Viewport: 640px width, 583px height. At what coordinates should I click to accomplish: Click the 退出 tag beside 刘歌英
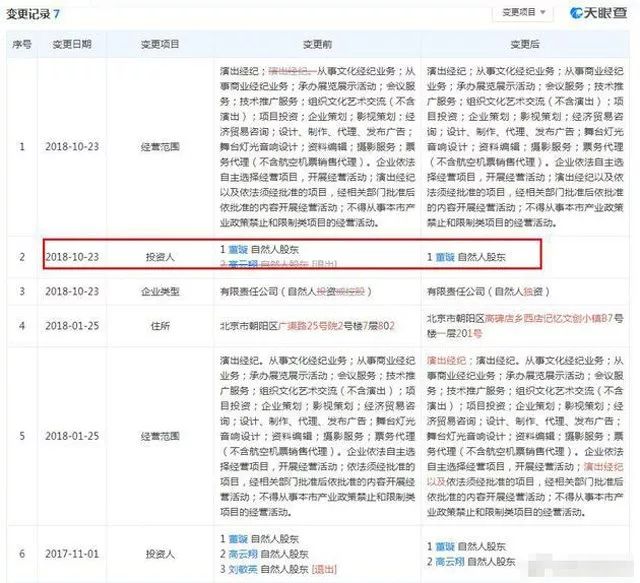click(x=325, y=568)
